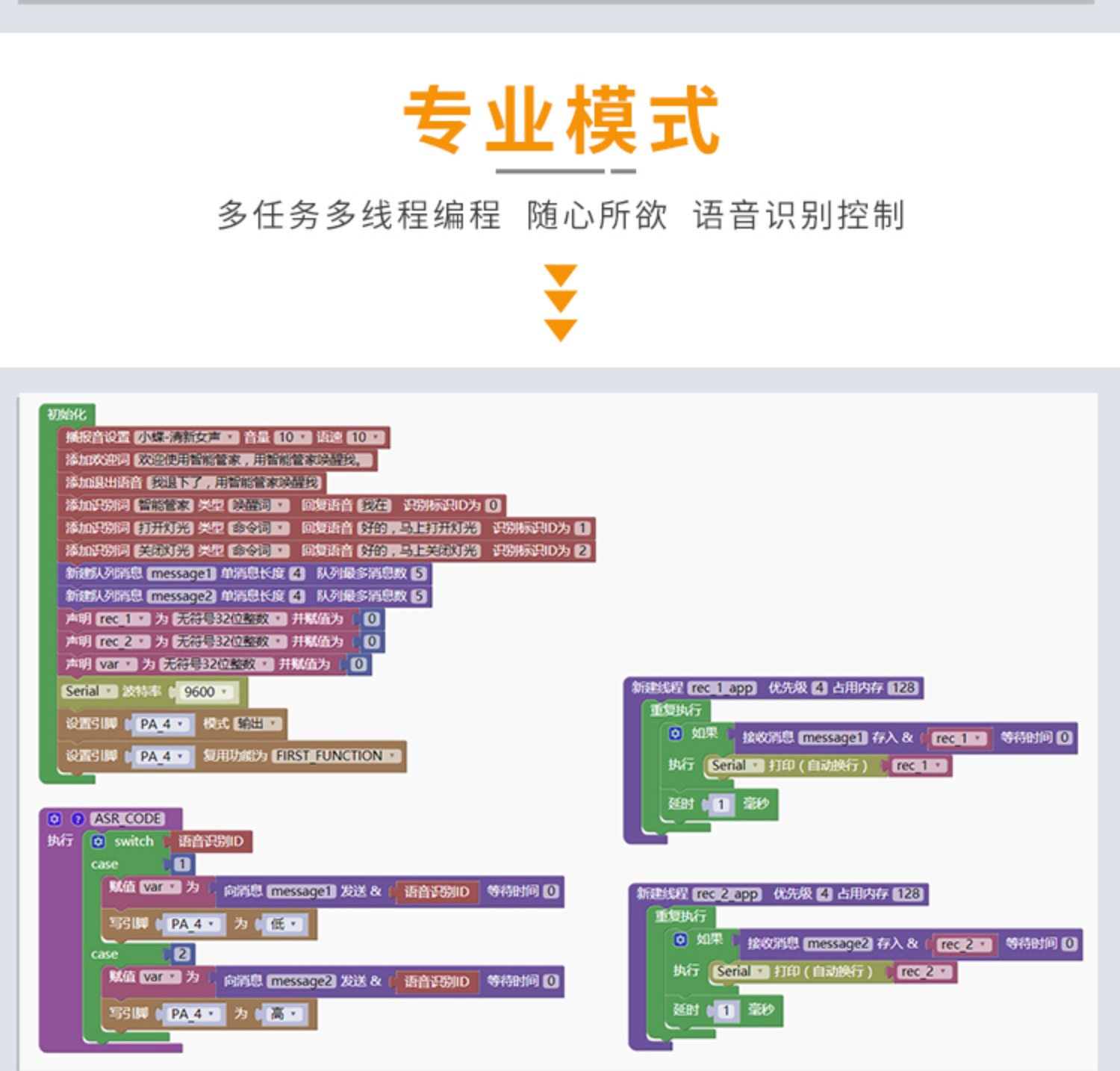Open the 命令词 dropdown for 打开灯光
This screenshot has width=1120, height=1071.
(x=281, y=527)
